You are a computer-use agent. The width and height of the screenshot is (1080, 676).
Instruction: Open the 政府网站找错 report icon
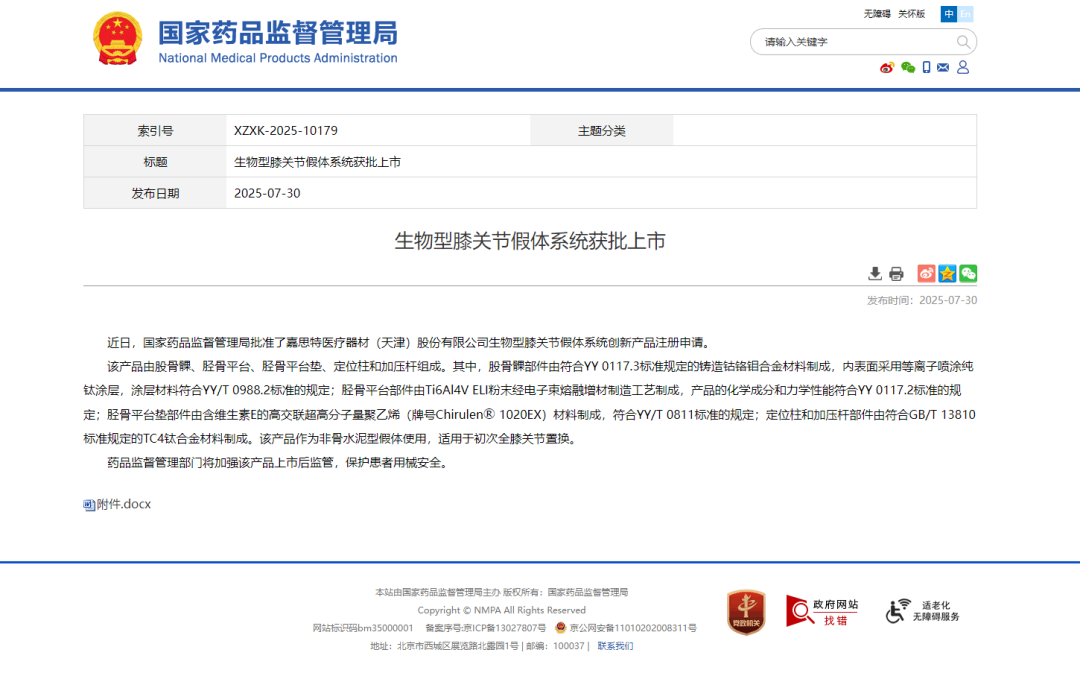click(822, 612)
